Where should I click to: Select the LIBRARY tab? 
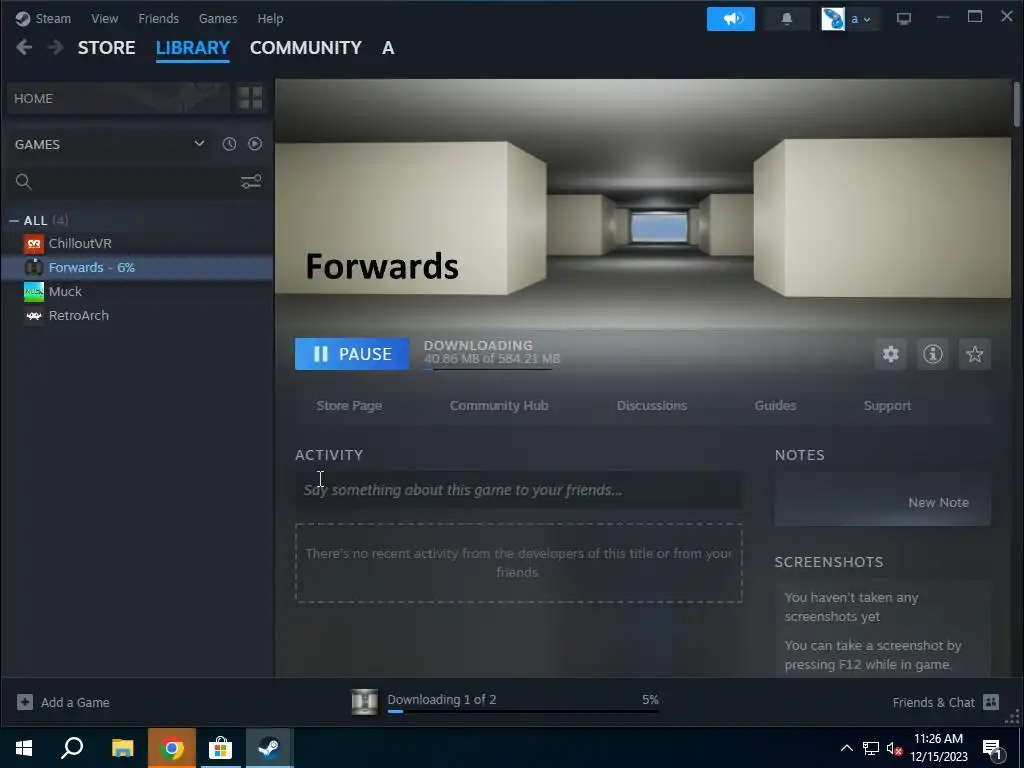pos(193,48)
